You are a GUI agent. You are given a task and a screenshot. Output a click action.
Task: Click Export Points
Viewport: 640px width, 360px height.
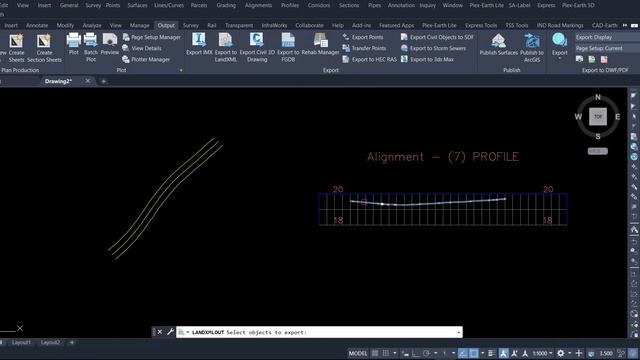point(363,37)
